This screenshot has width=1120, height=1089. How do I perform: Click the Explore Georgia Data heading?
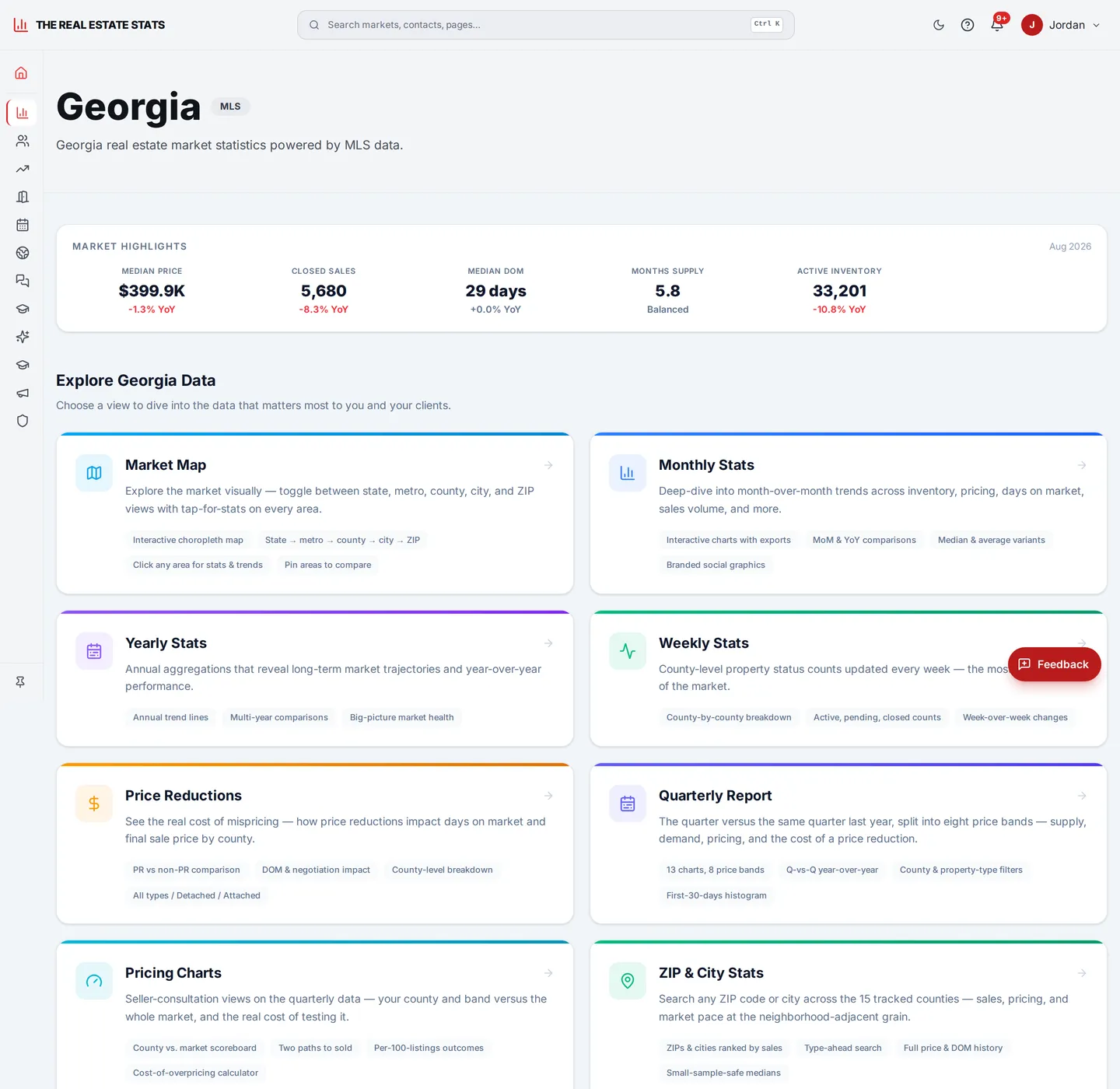(x=136, y=380)
